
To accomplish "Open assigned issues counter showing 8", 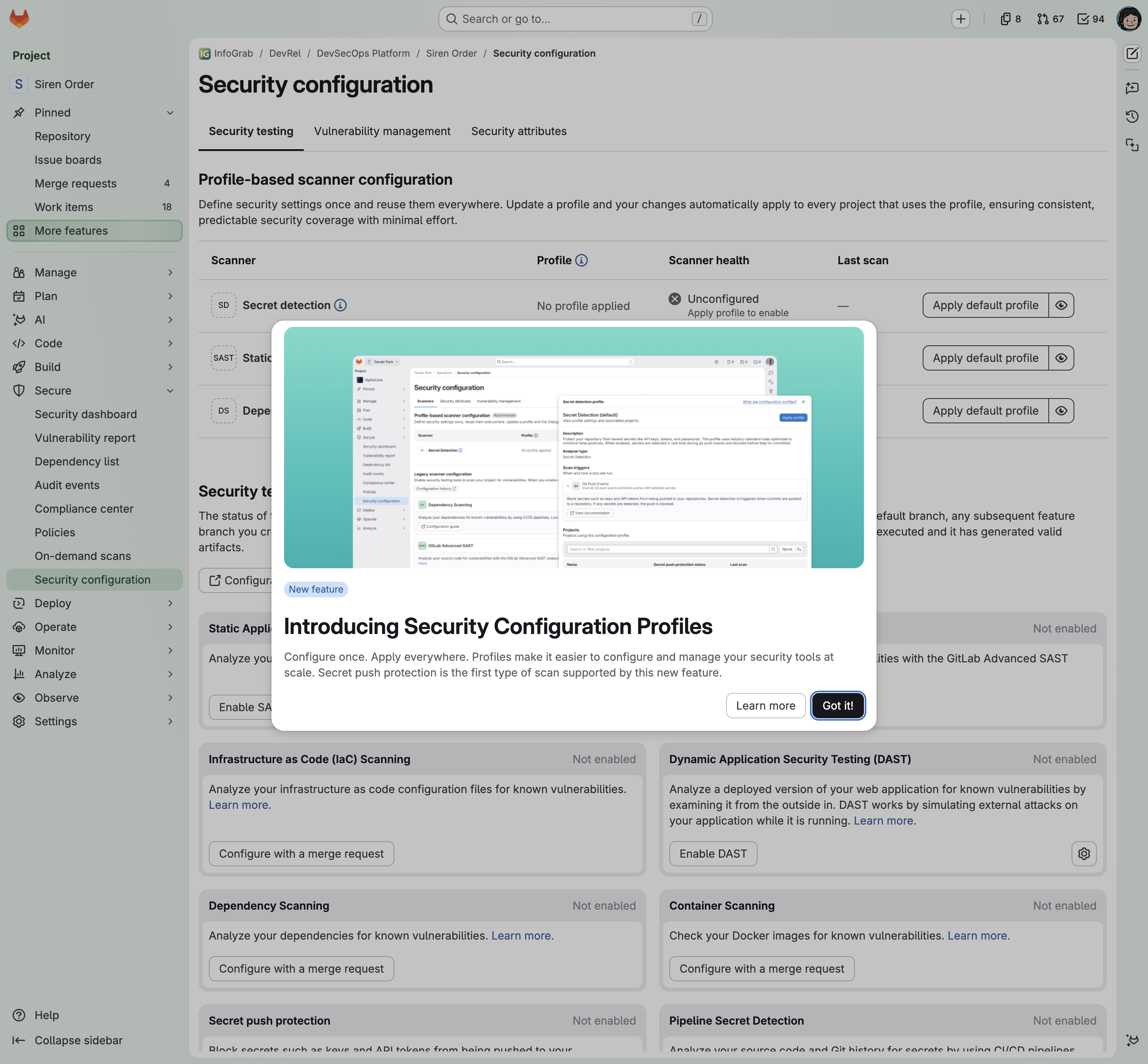I will coord(1011,19).
